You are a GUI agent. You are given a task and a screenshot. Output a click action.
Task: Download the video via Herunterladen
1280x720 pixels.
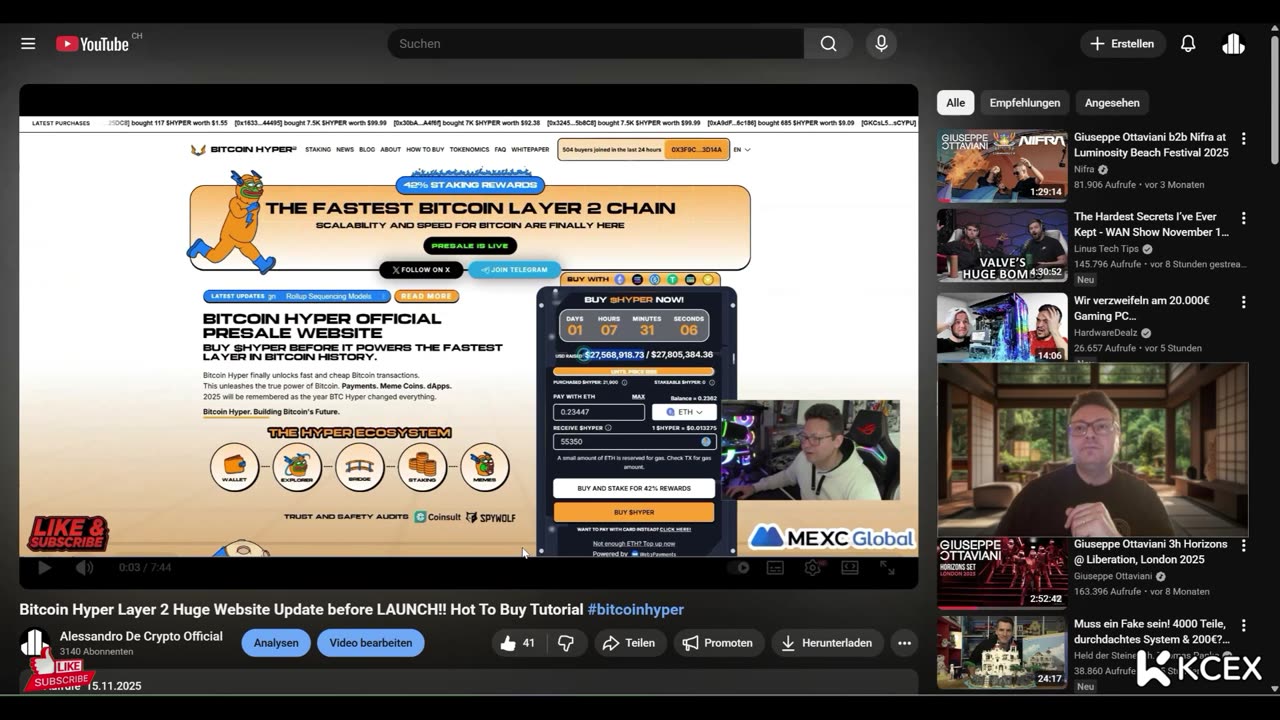tap(827, 643)
